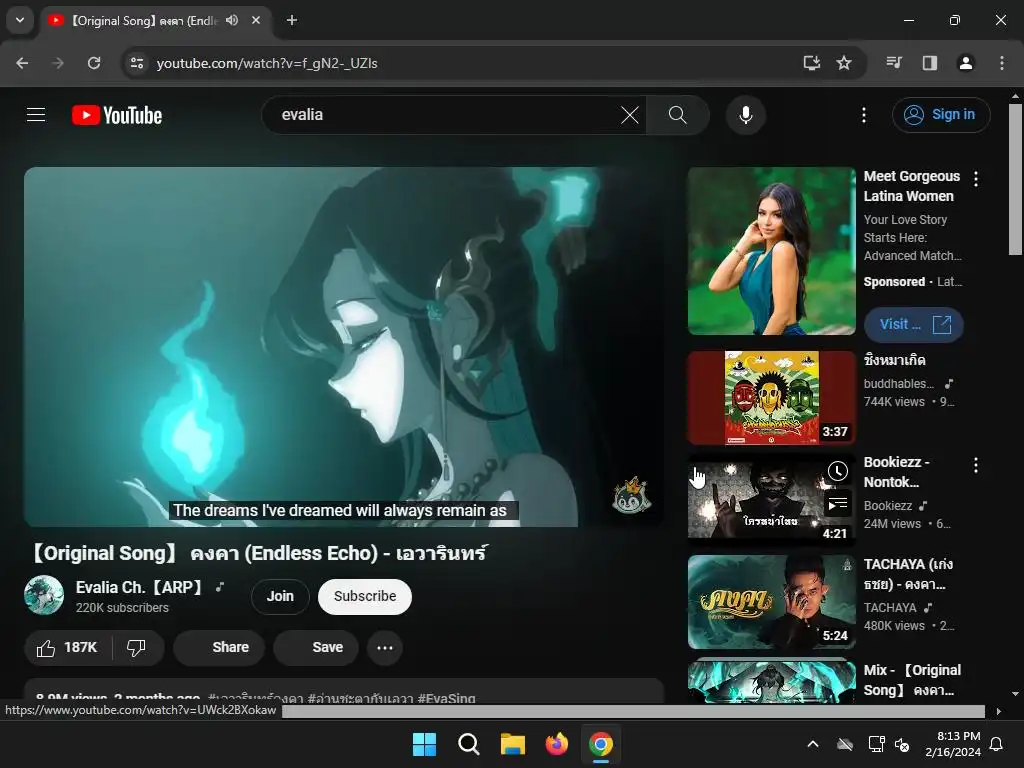Open Bookiezz - Nontok video title
The height and width of the screenshot is (768, 1024).
[896, 472]
